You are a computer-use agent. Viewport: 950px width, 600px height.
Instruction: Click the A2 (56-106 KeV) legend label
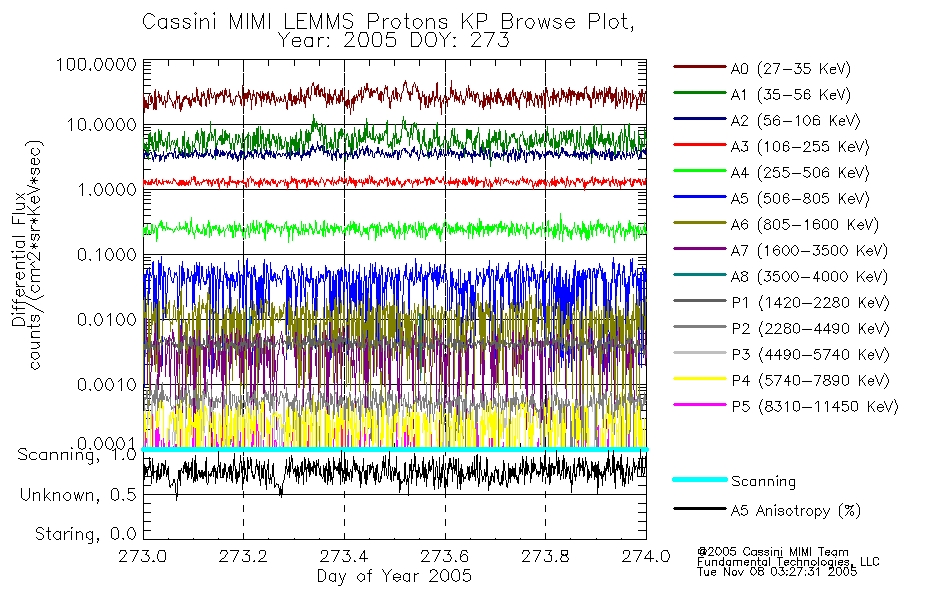[x=796, y=121]
